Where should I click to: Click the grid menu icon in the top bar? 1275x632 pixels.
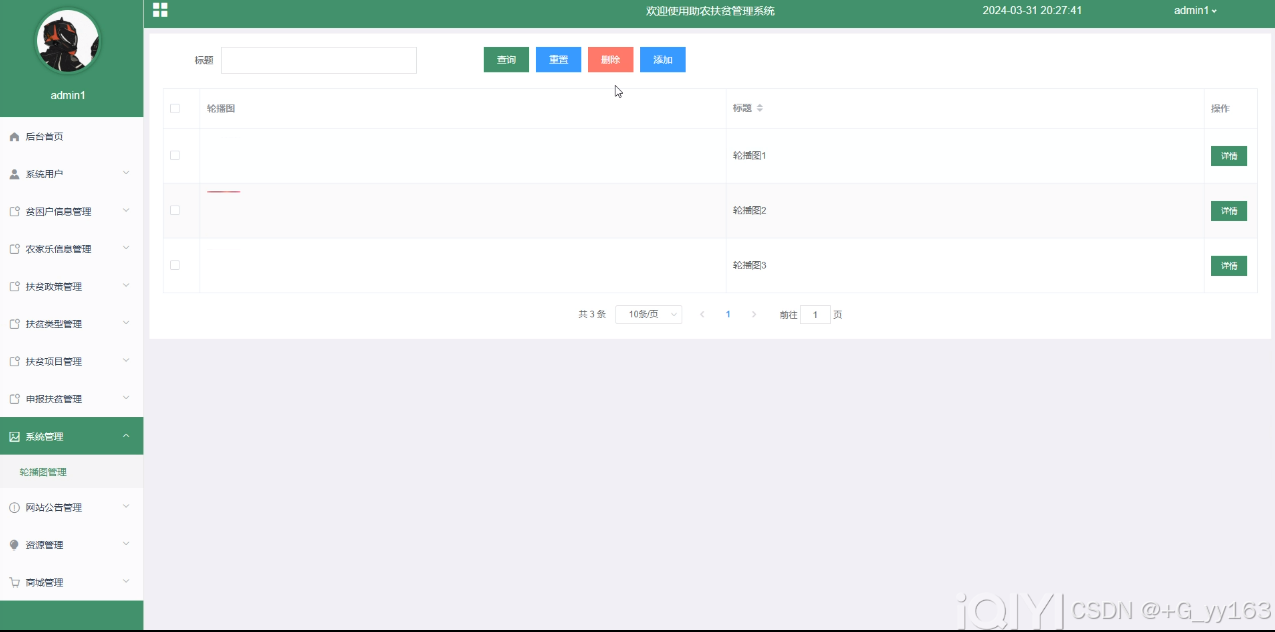tap(160, 10)
